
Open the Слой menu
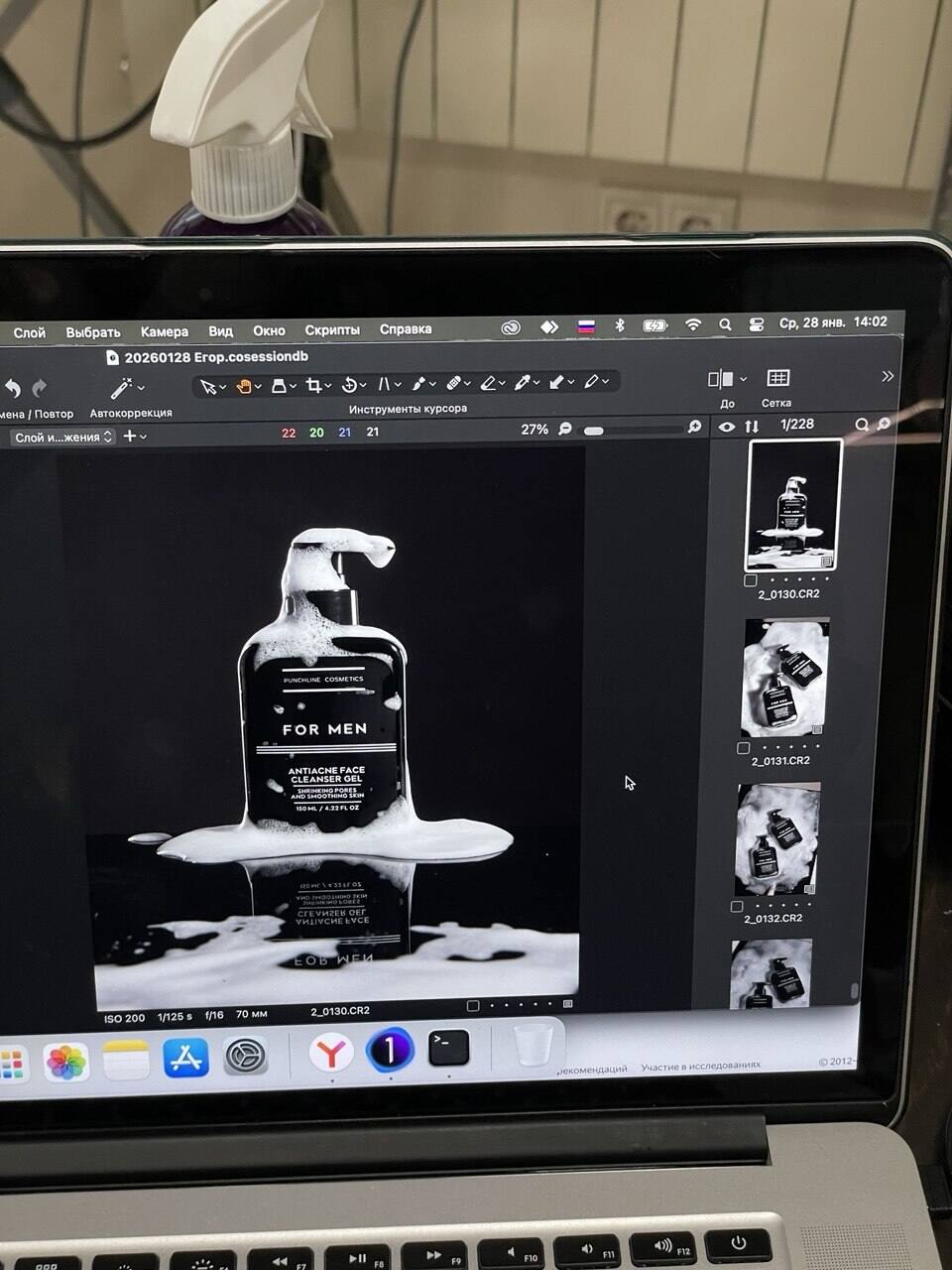pos(30,333)
